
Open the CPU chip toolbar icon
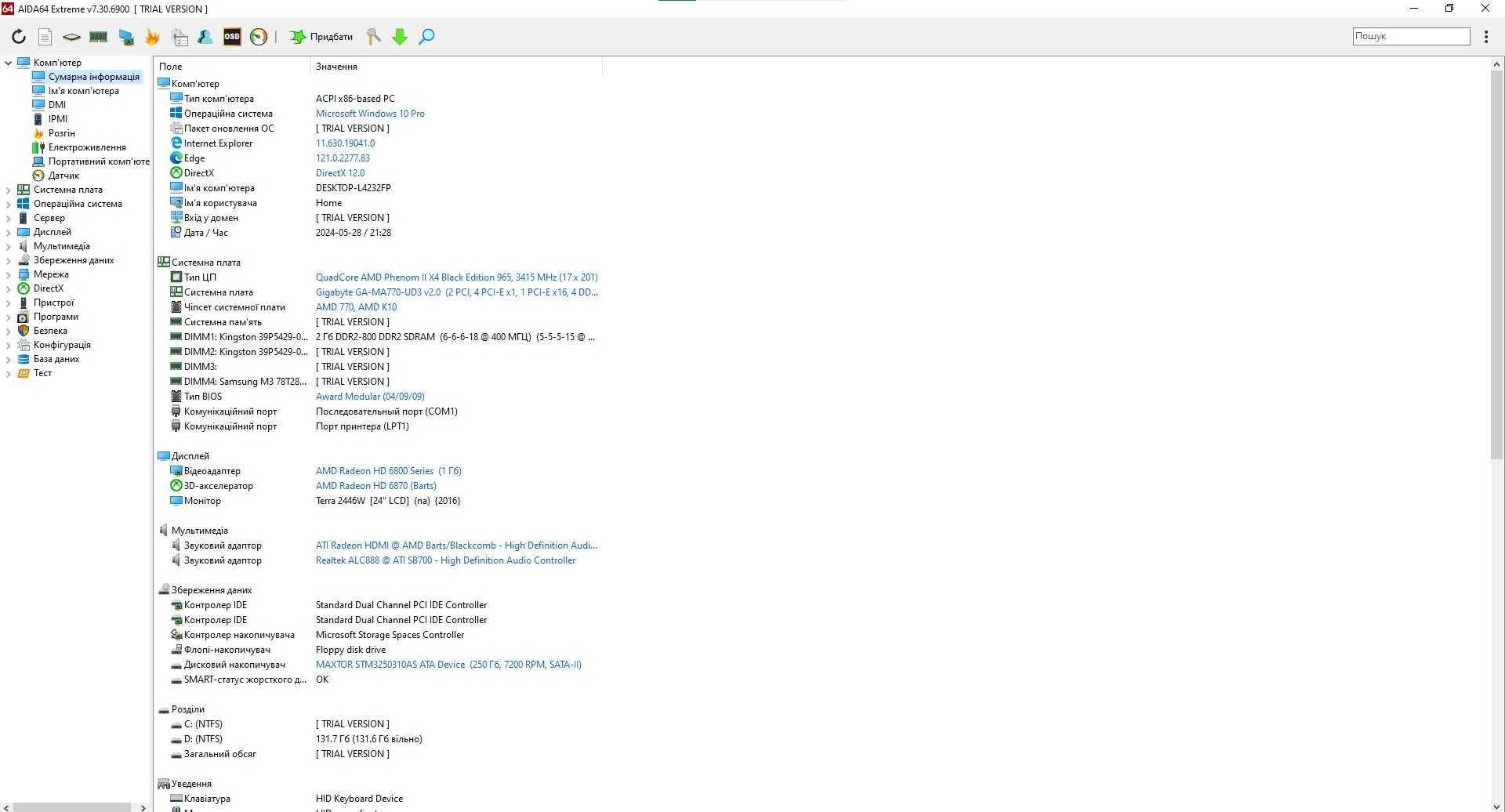[x=71, y=37]
